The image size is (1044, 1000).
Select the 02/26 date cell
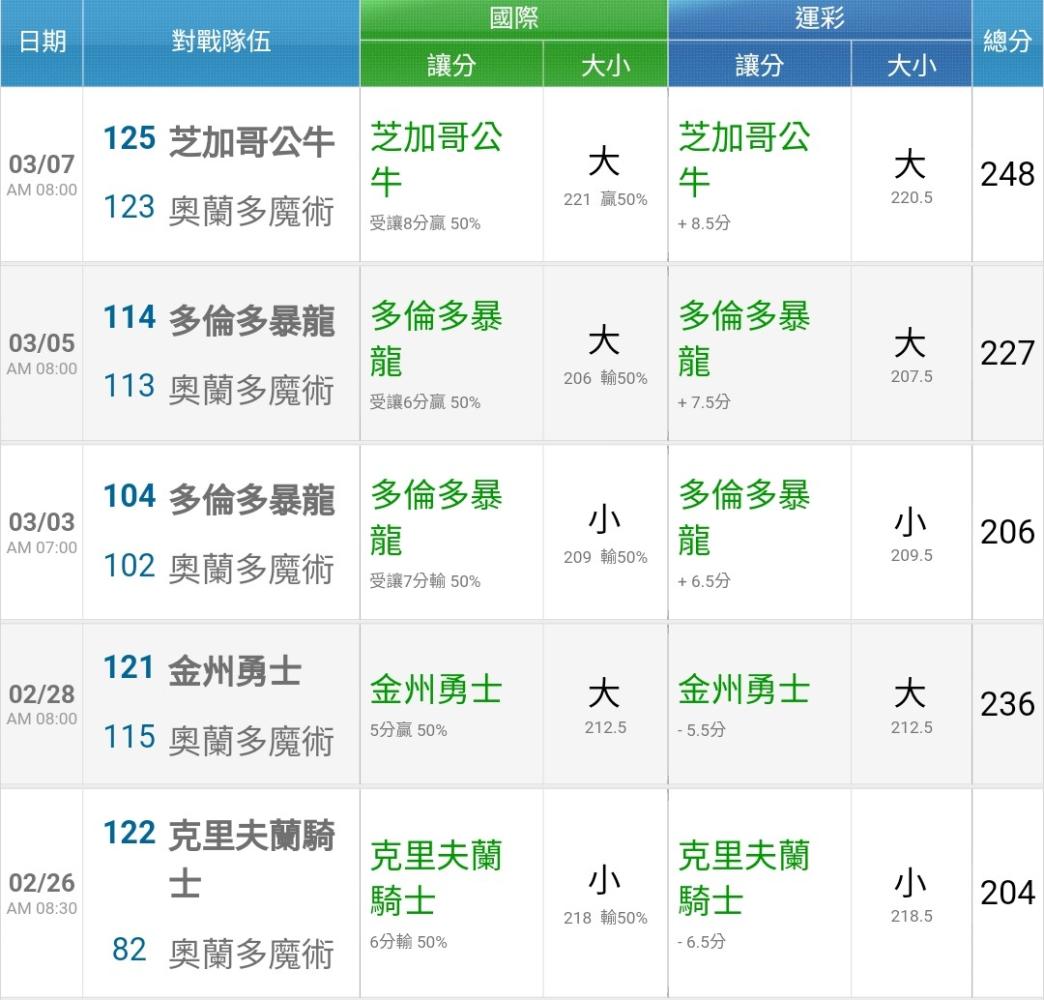[41, 893]
